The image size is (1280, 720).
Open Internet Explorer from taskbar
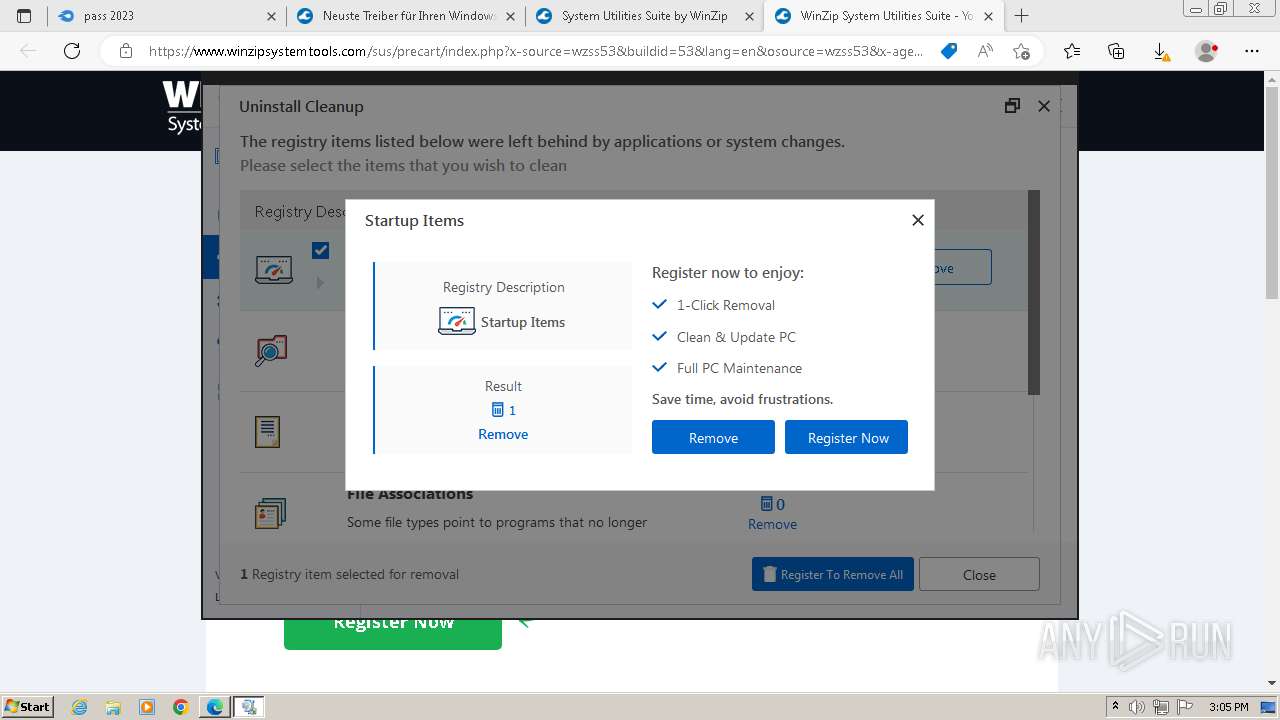[x=80, y=707]
